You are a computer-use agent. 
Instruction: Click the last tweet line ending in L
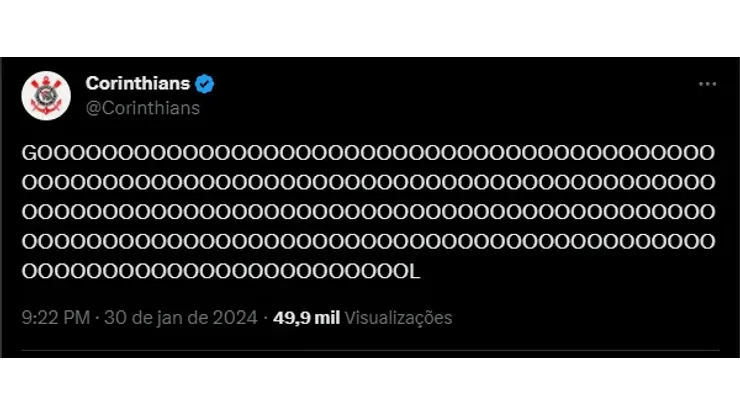pos(220,271)
